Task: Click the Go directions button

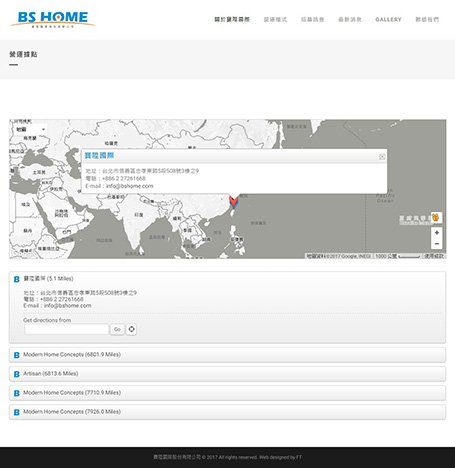Action: [117, 329]
